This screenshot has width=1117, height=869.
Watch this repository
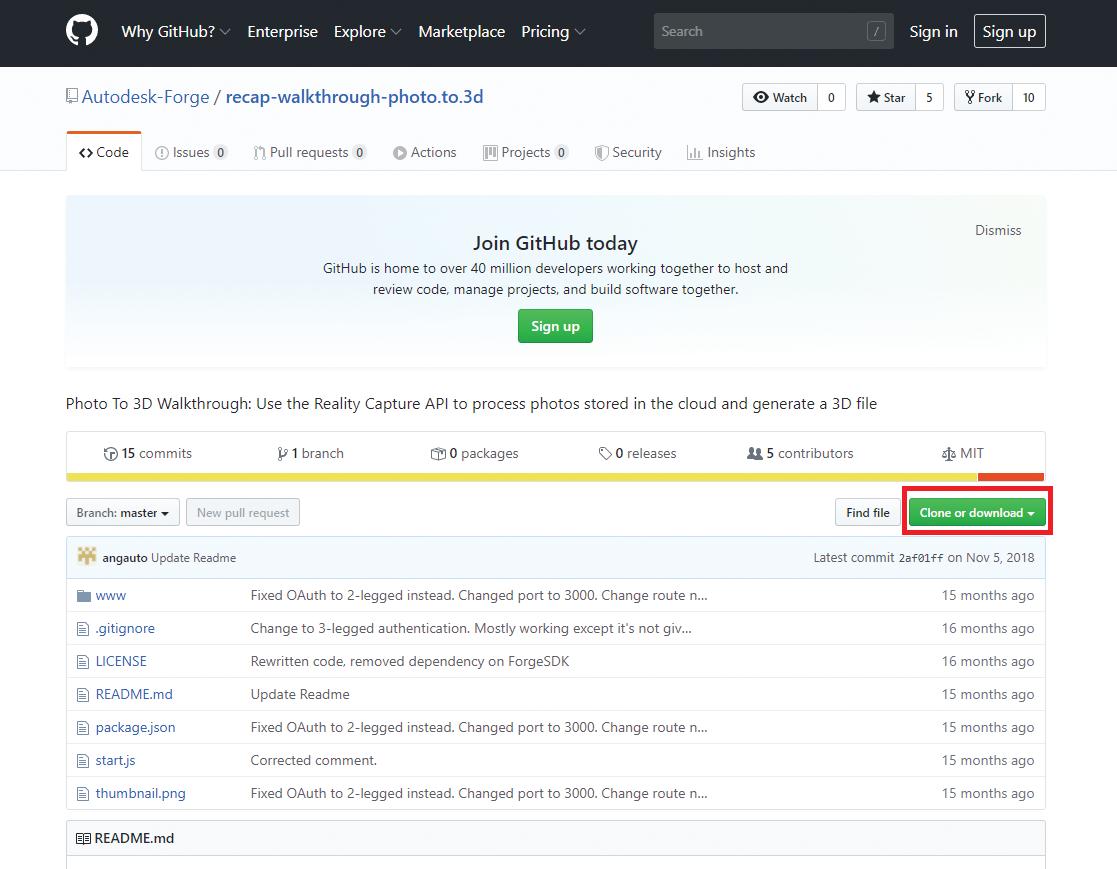coord(780,98)
